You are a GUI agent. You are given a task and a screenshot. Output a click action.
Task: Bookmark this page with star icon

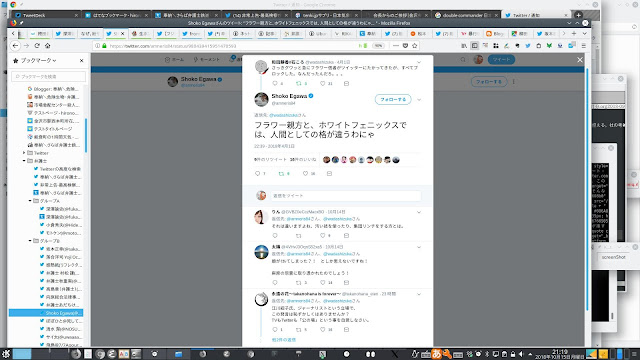pyautogui.click(x=415, y=46)
